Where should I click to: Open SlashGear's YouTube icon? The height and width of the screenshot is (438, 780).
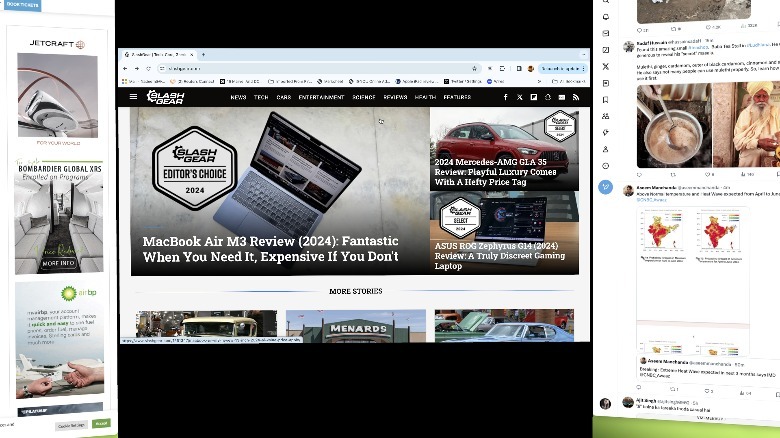(x=562, y=97)
